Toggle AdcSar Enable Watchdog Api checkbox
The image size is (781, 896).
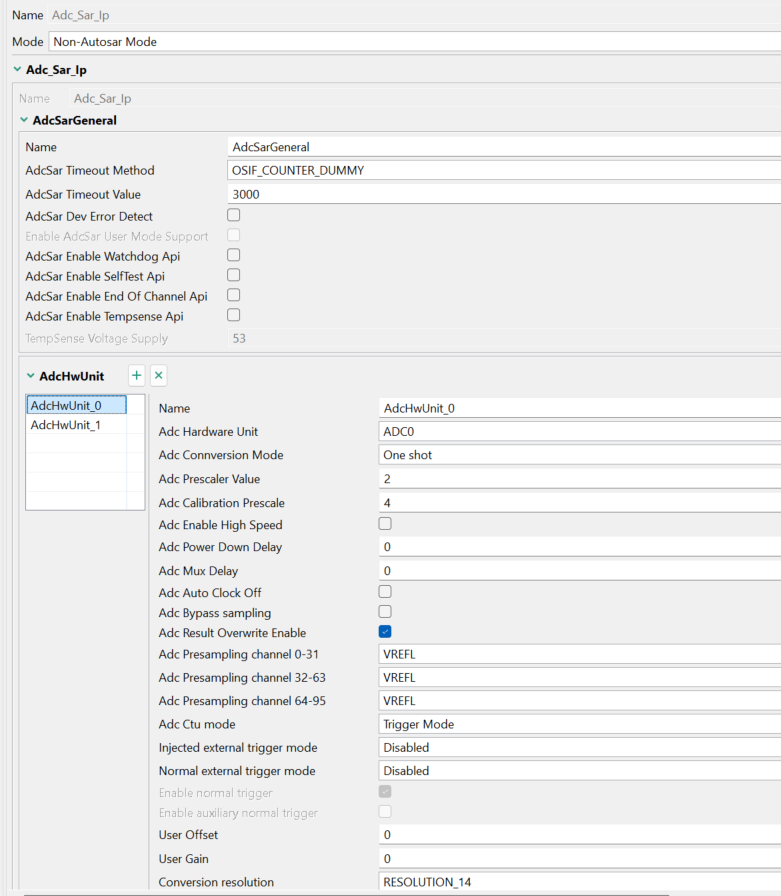[x=234, y=255]
